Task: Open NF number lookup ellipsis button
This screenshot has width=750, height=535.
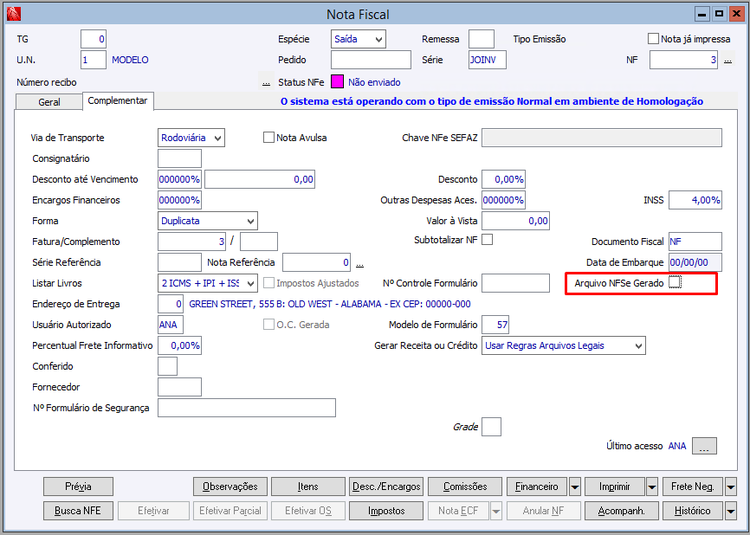Action: coord(728,61)
